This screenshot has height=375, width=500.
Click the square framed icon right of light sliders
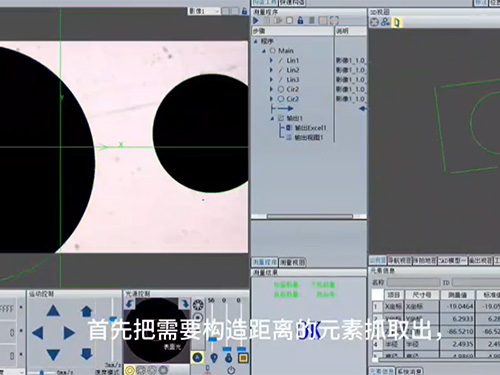coord(243,358)
